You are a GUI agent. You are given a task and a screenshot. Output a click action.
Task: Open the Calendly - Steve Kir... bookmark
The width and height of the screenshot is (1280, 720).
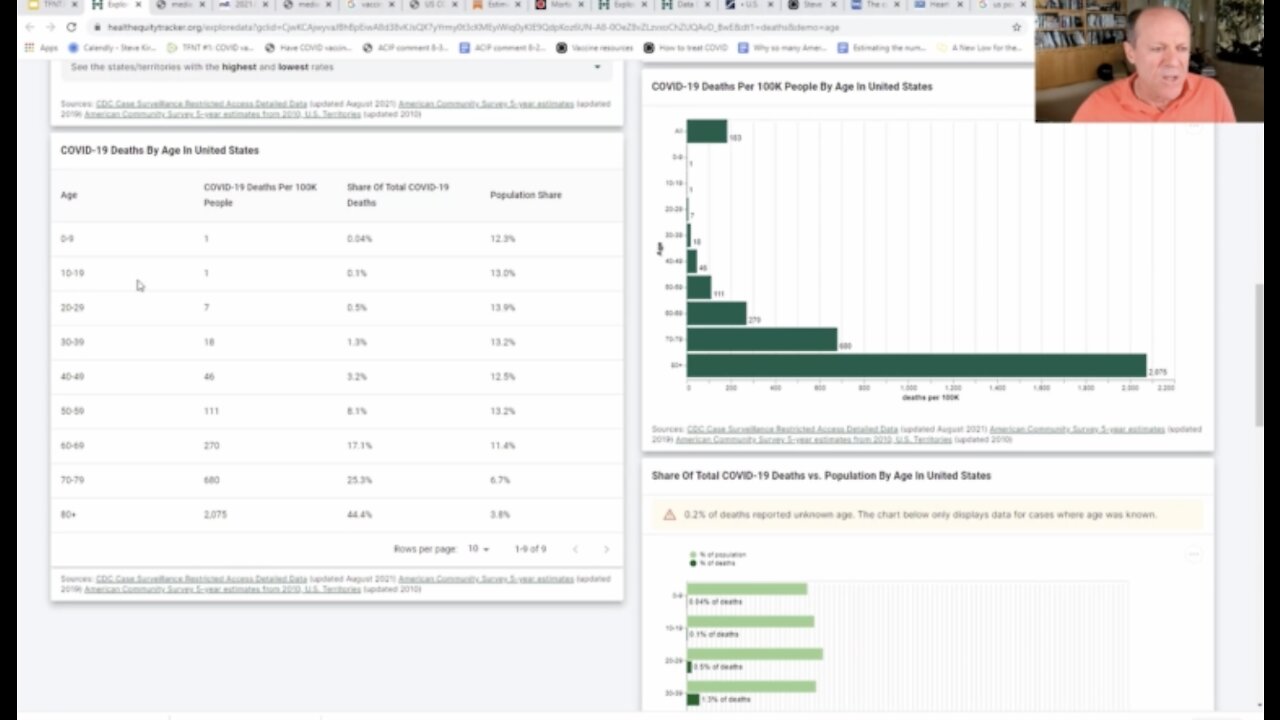[x=111, y=48]
